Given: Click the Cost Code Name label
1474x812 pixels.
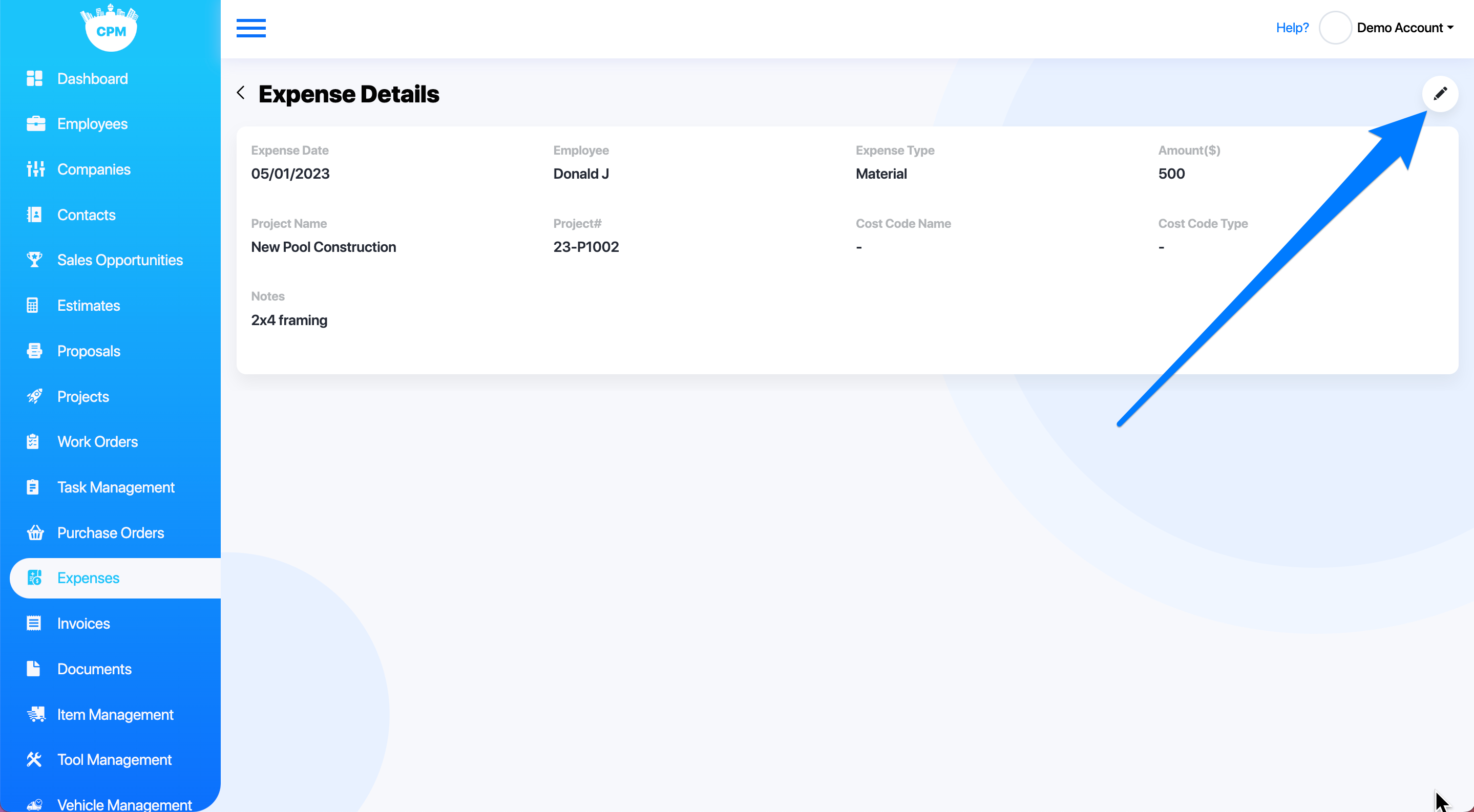Looking at the screenshot, I should (x=903, y=224).
